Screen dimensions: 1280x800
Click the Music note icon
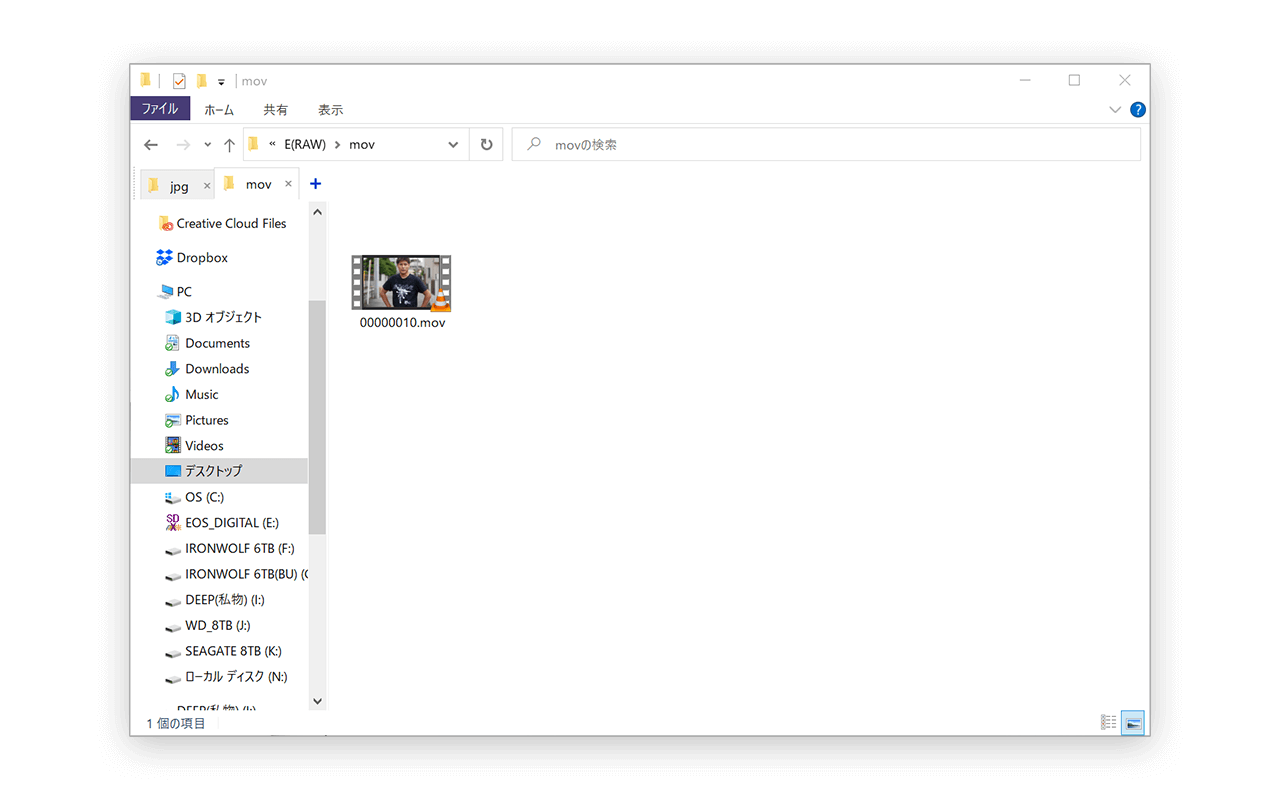point(173,395)
